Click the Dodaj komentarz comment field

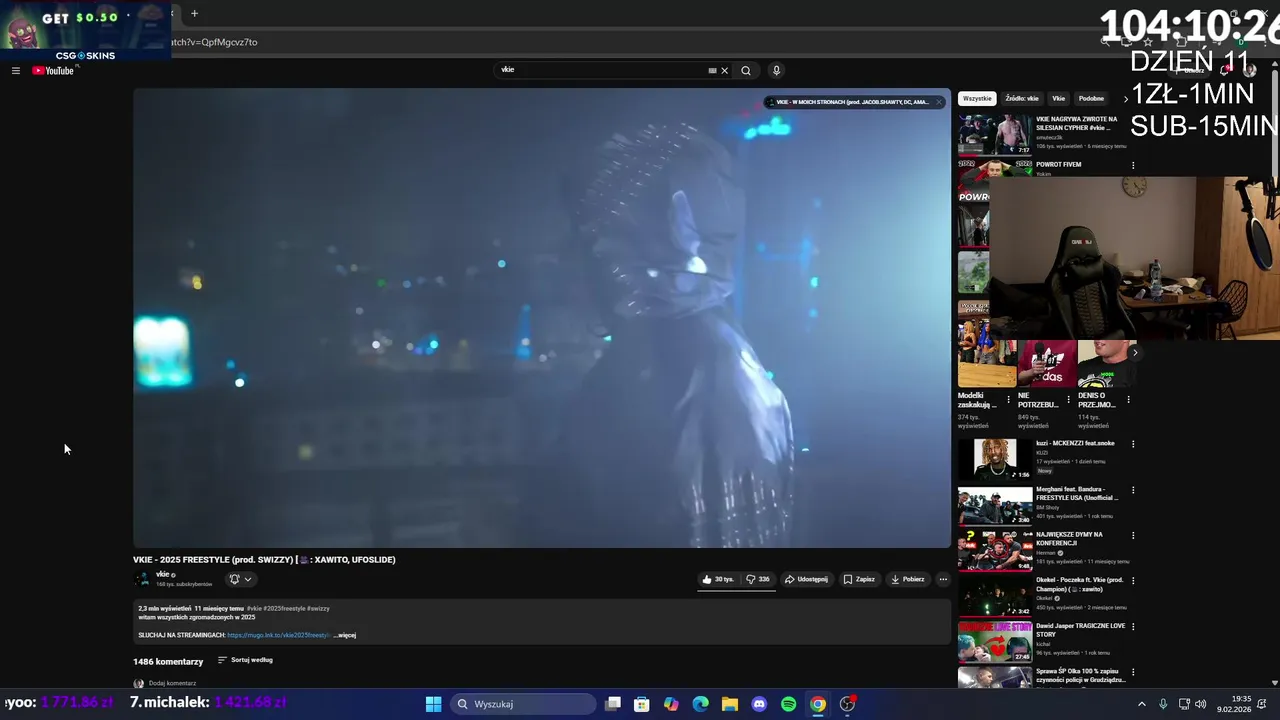click(x=172, y=684)
